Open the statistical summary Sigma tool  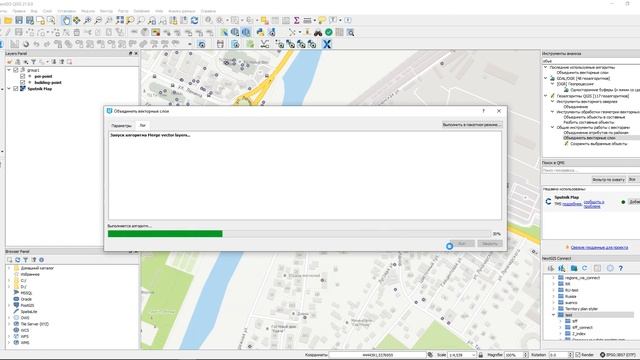(x=296, y=20)
